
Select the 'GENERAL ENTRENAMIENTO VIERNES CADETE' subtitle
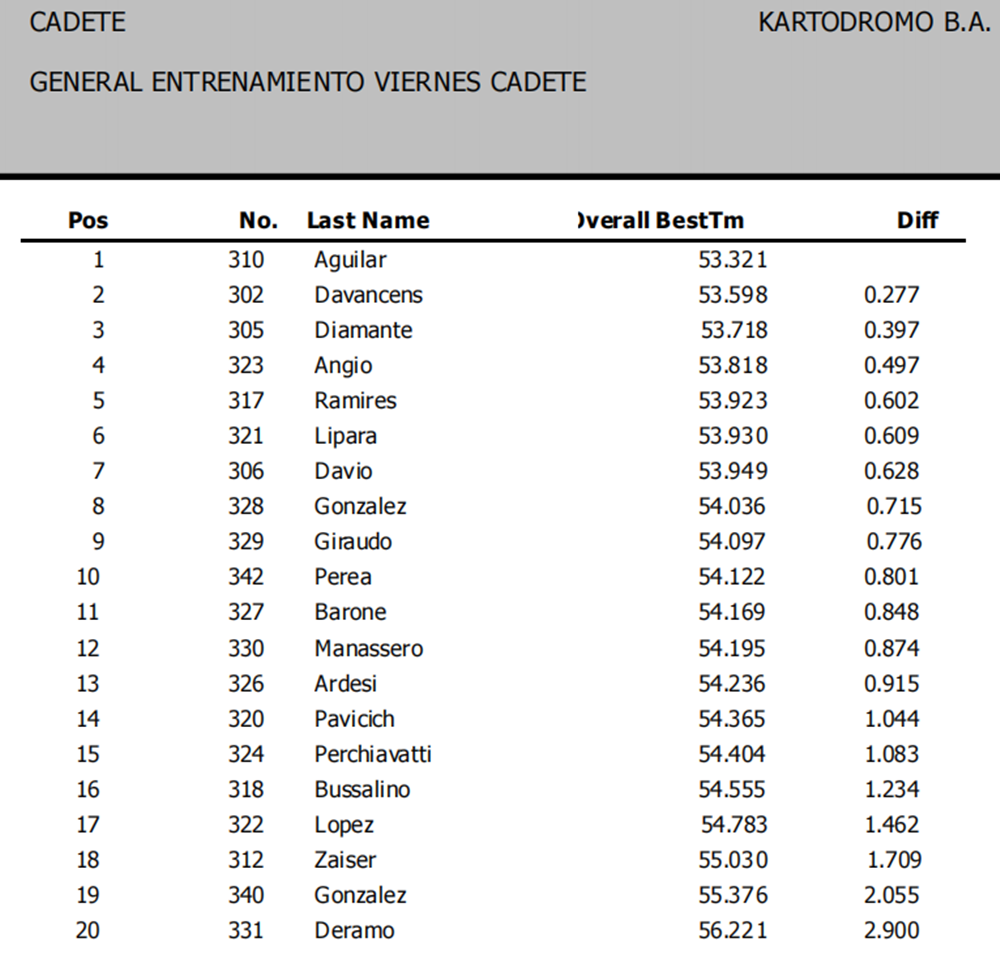point(308,82)
